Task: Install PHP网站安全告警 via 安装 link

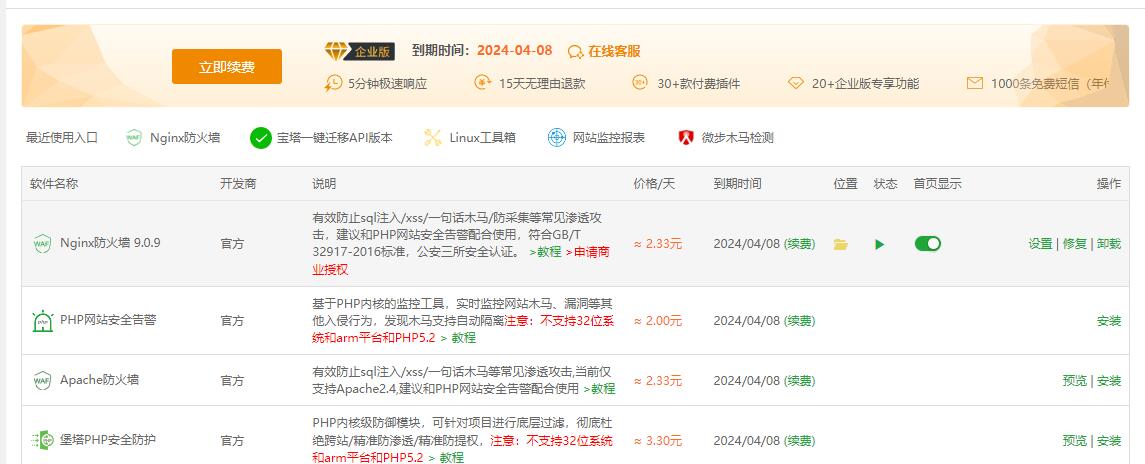Action: 1109,321
